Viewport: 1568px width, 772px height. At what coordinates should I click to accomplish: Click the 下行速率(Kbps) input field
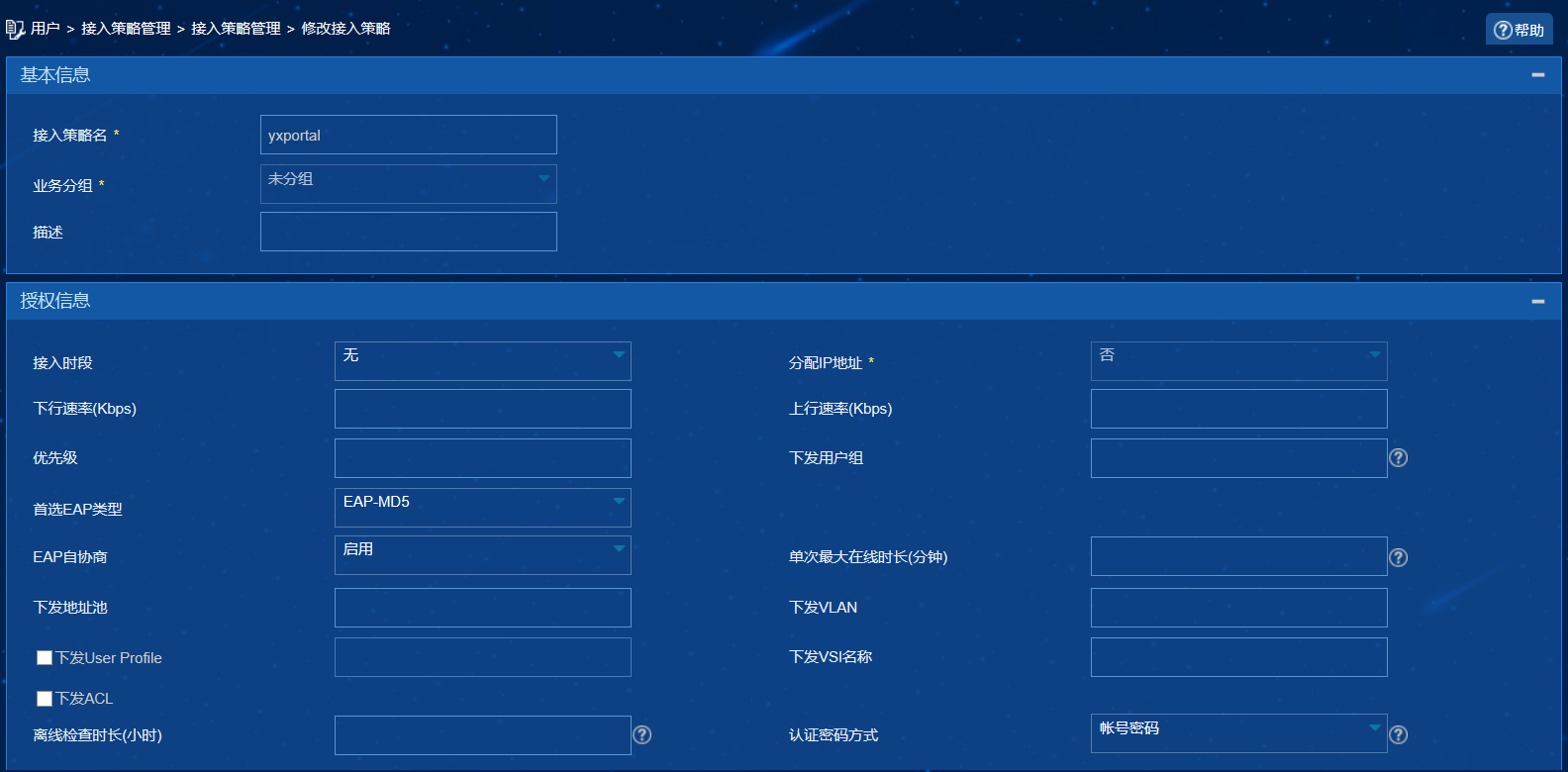pos(483,409)
